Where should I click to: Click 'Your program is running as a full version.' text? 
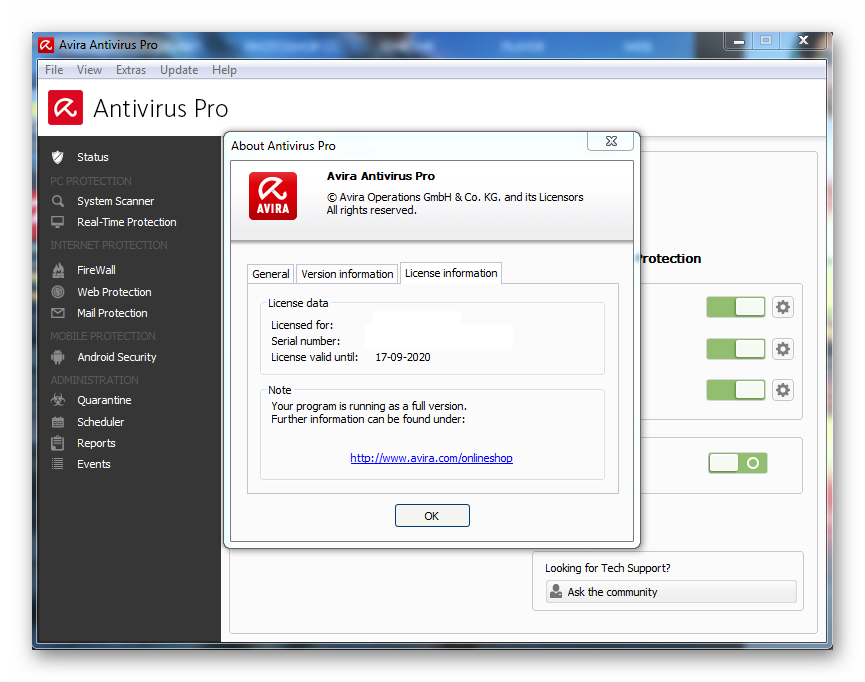click(369, 406)
